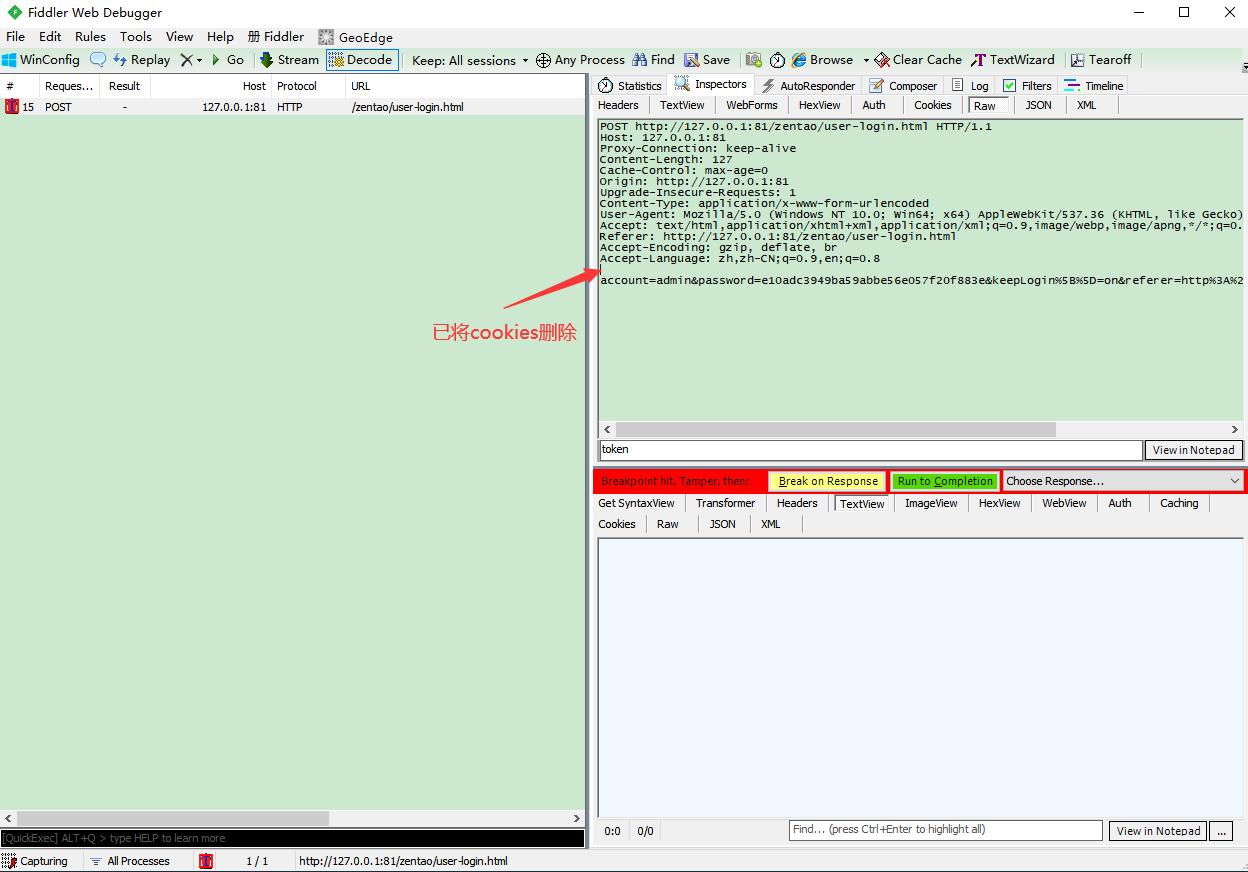Open the View menu
The image size is (1248, 872).
(x=180, y=37)
